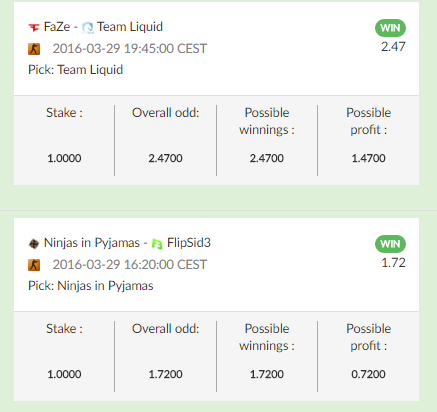The height and width of the screenshot is (412, 437).
Task: Click the CS:GO game icon beside 16:20:00 date
Action: (34, 265)
